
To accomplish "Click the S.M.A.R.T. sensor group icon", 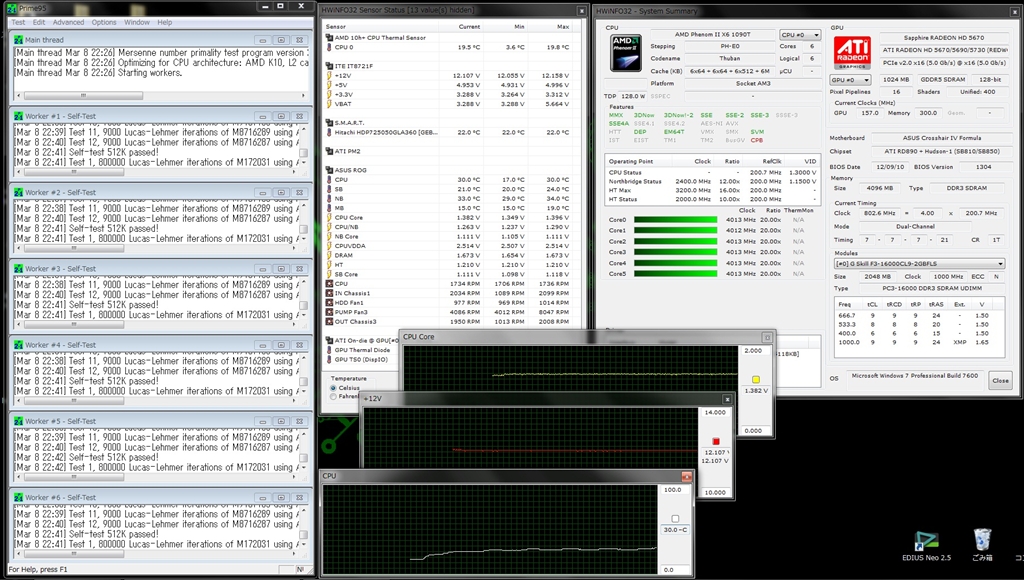I will pos(329,122).
